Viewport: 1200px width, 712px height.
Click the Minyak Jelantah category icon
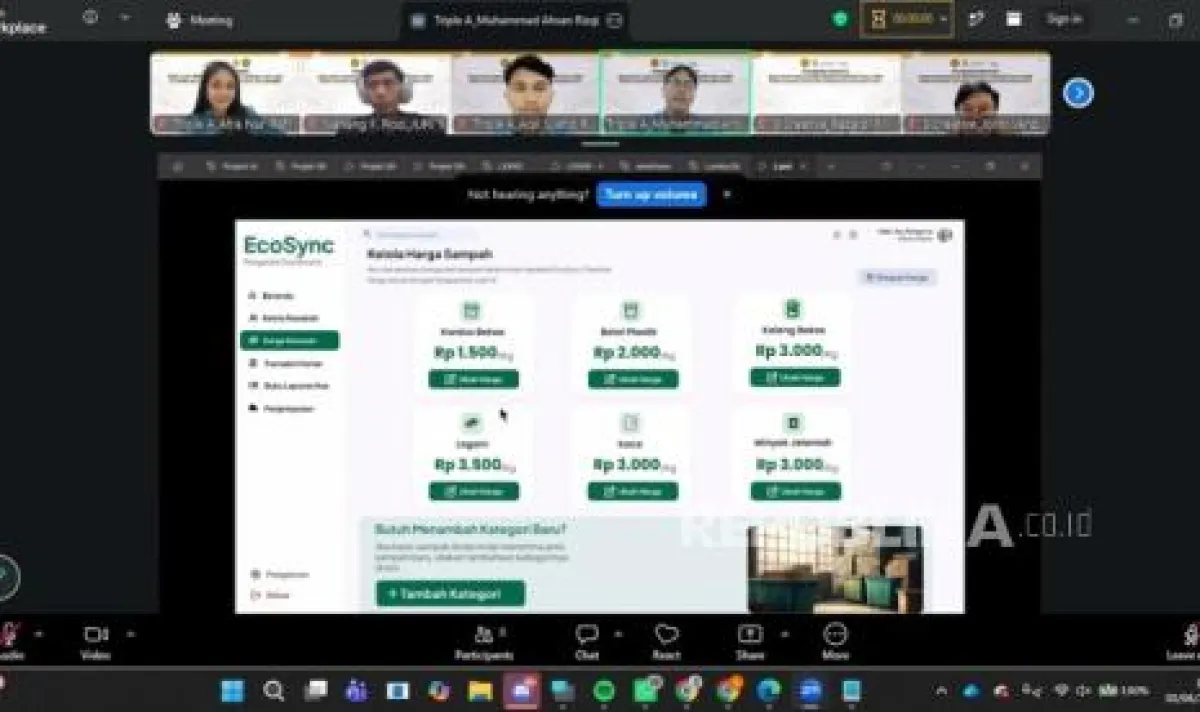pos(793,423)
